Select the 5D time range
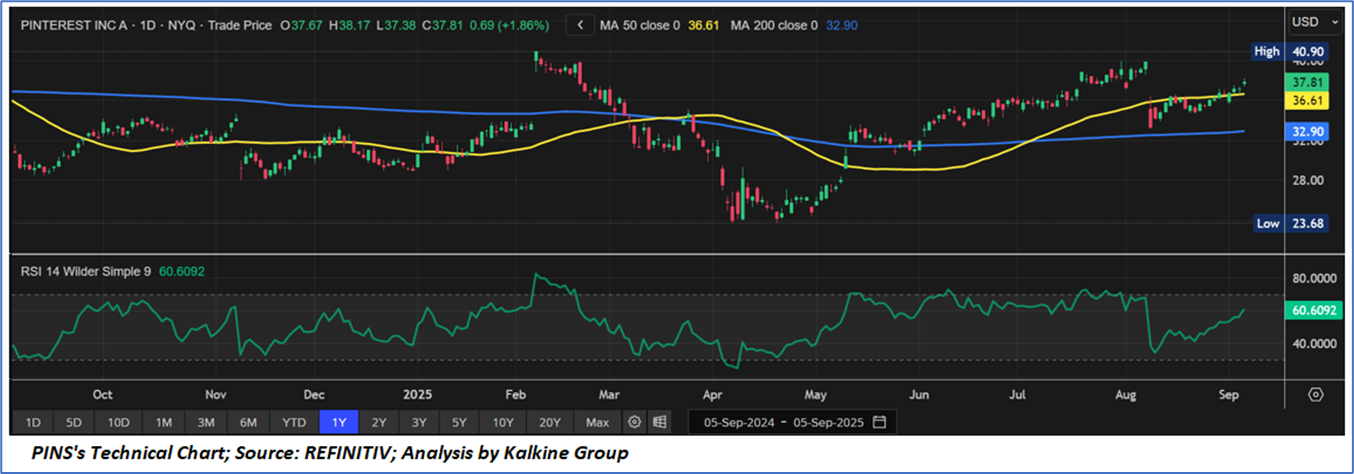 tap(75, 422)
